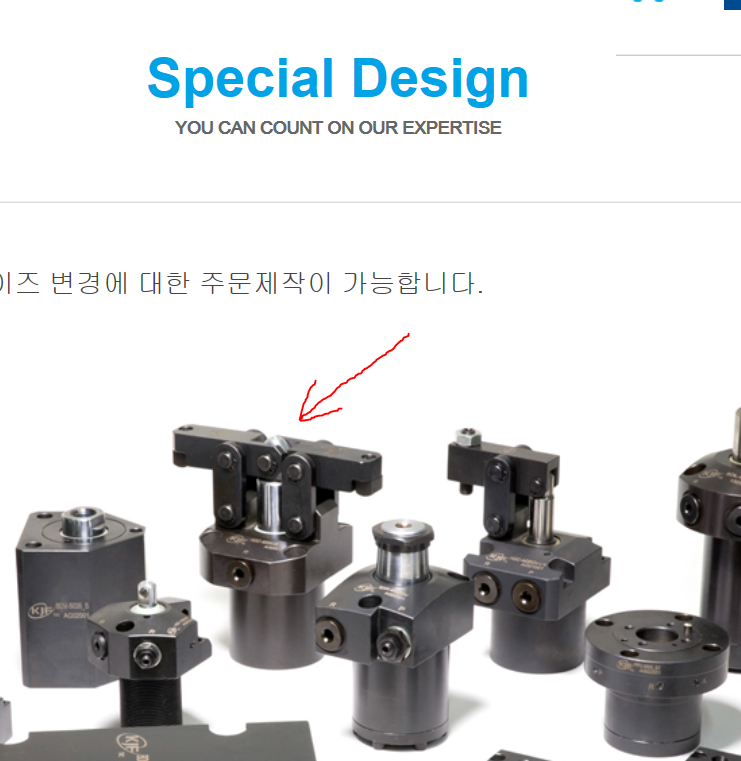
Task: Click the "Special Design" heading
Action: (338, 80)
